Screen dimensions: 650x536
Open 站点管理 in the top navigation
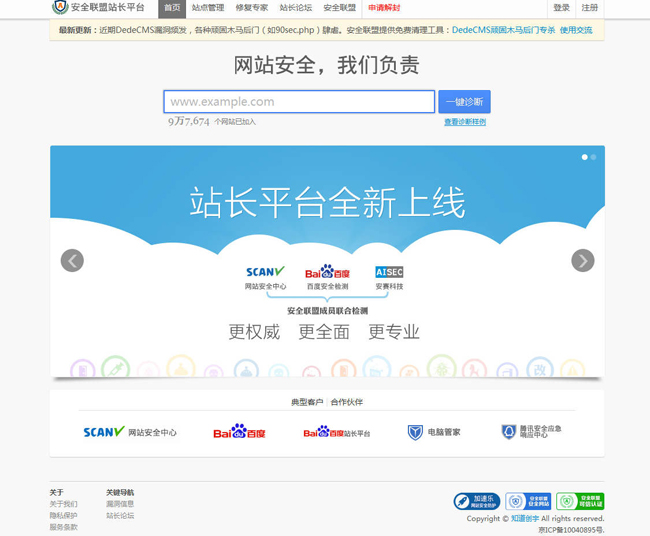[x=208, y=8]
